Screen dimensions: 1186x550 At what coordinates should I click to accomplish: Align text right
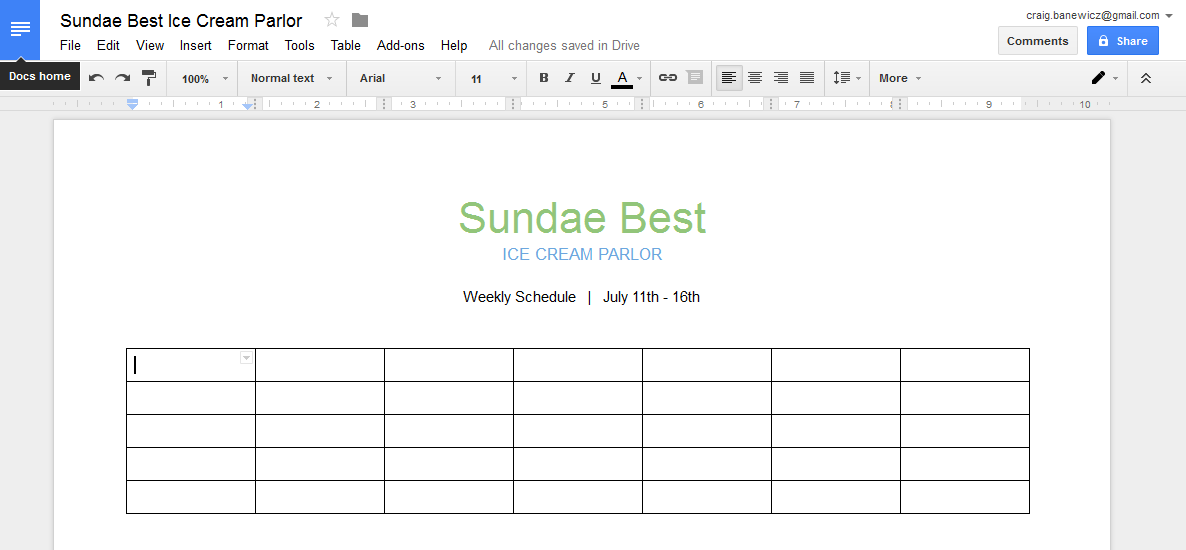781,78
